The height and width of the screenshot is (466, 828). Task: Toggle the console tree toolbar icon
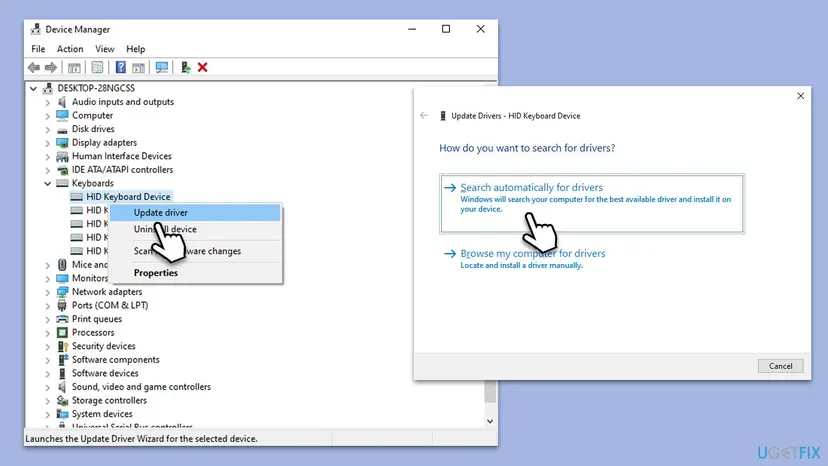pos(74,68)
